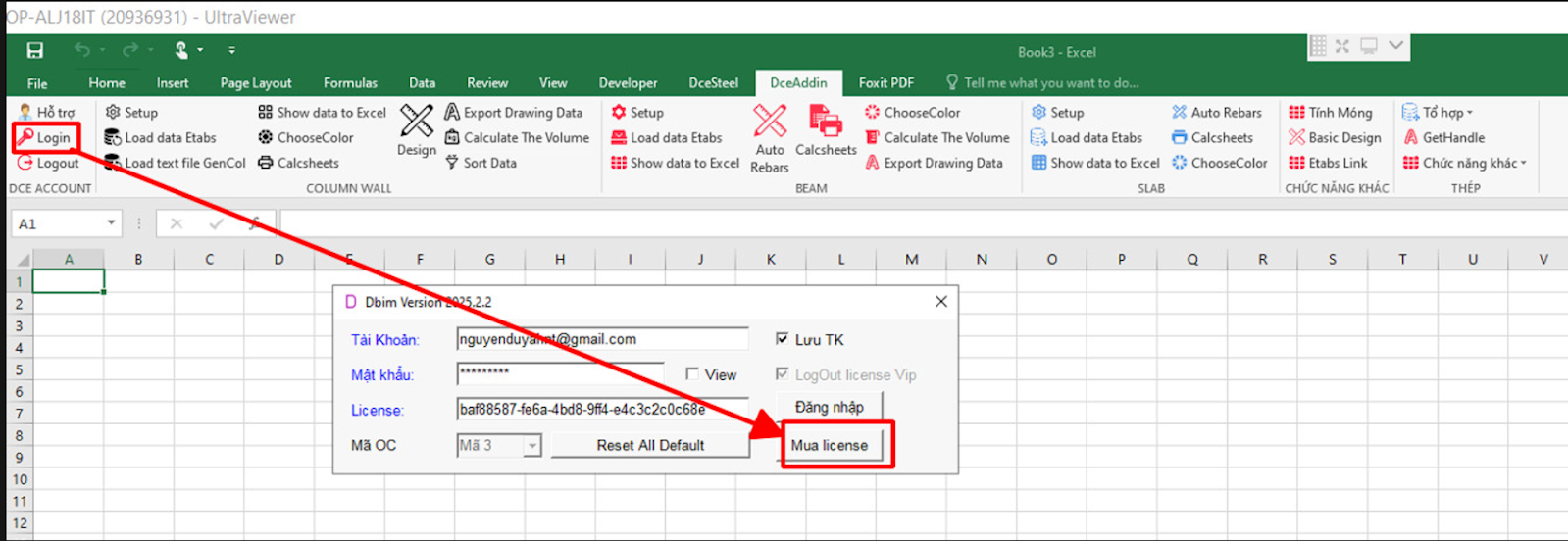
Task: Click Calculate The Volume in Beam group
Action: (936, 138)
